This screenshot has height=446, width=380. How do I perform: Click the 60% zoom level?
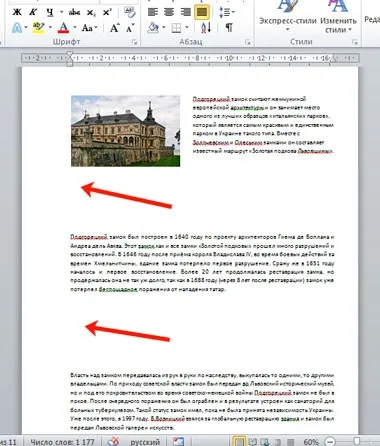(x=311, y=442)
